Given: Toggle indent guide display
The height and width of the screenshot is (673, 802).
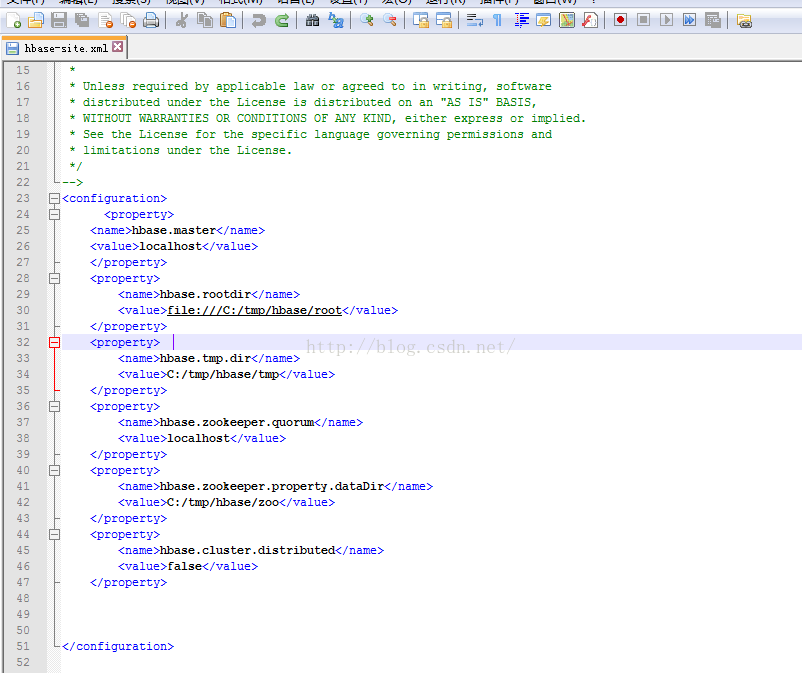Looking at the screenshot, I should 521,20.
